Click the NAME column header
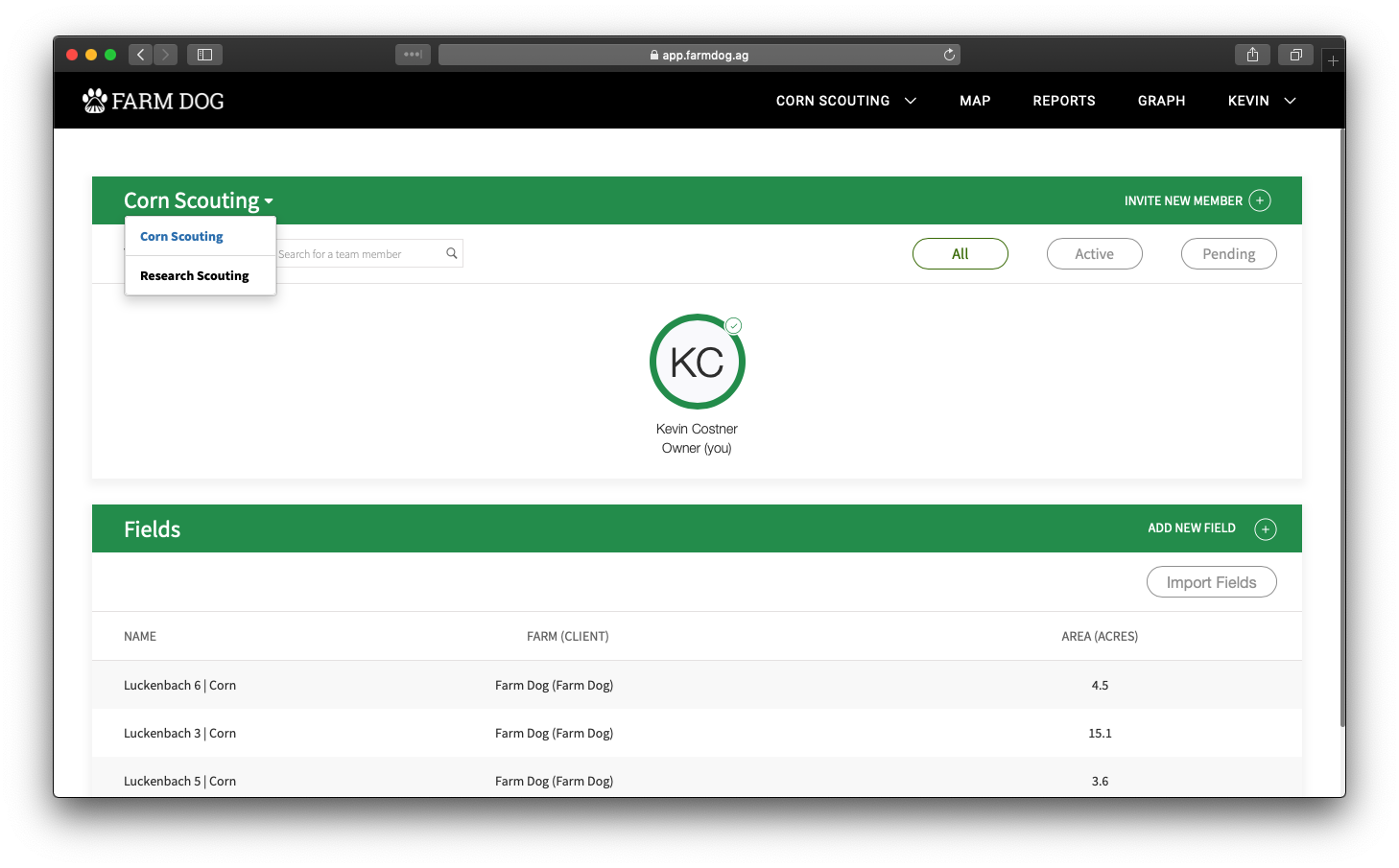1399x868 pixels. click(x=140, y=637)
